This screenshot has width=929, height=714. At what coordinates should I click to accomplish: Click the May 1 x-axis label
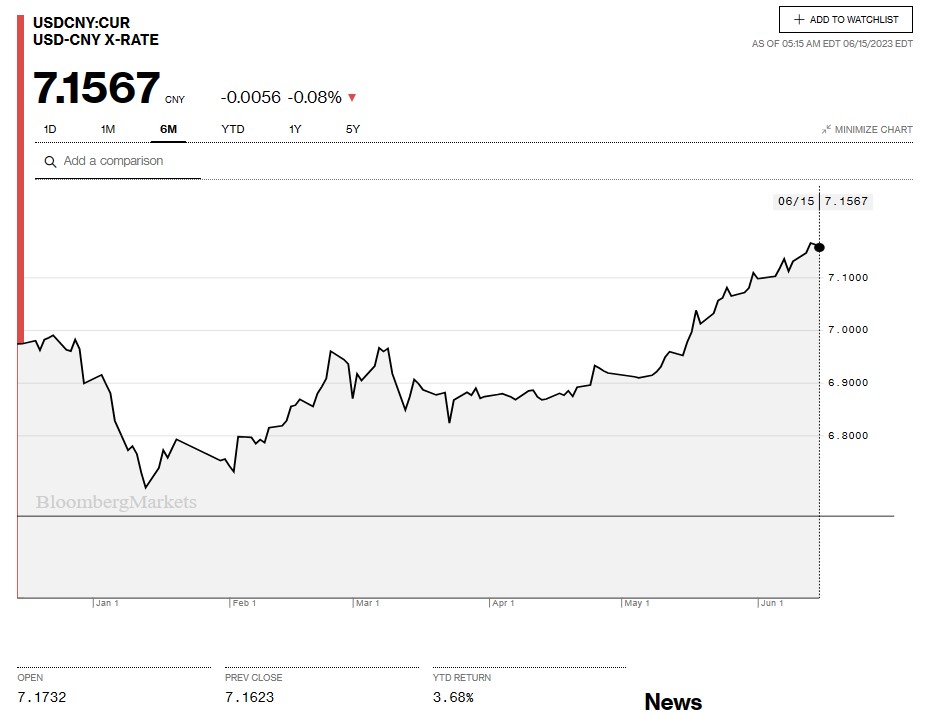click(x=637, y=603)
